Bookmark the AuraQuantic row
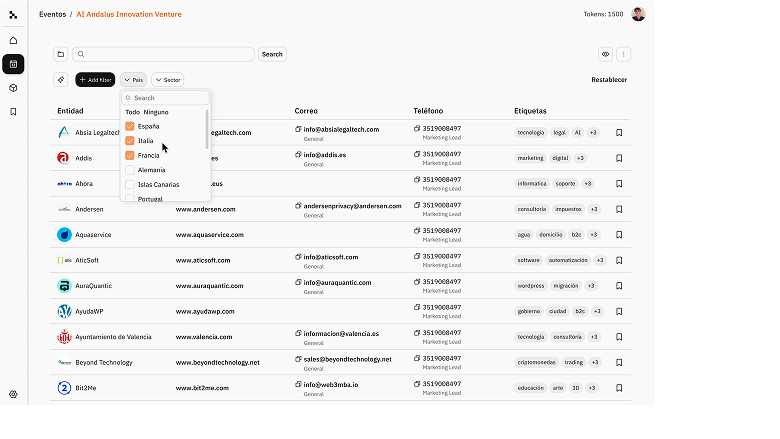Viewport: 780px width, 439px height. (619, 286)
